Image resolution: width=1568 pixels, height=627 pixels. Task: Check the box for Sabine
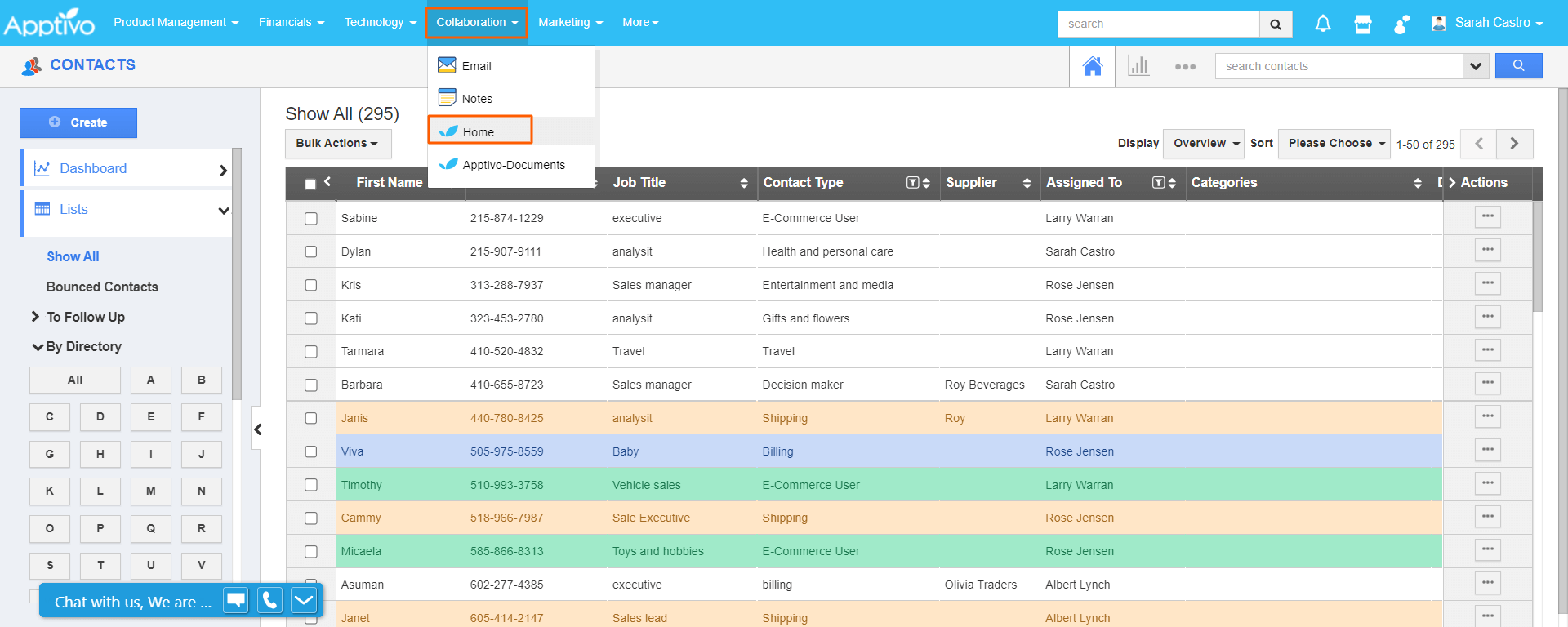(x=311, y=218)
